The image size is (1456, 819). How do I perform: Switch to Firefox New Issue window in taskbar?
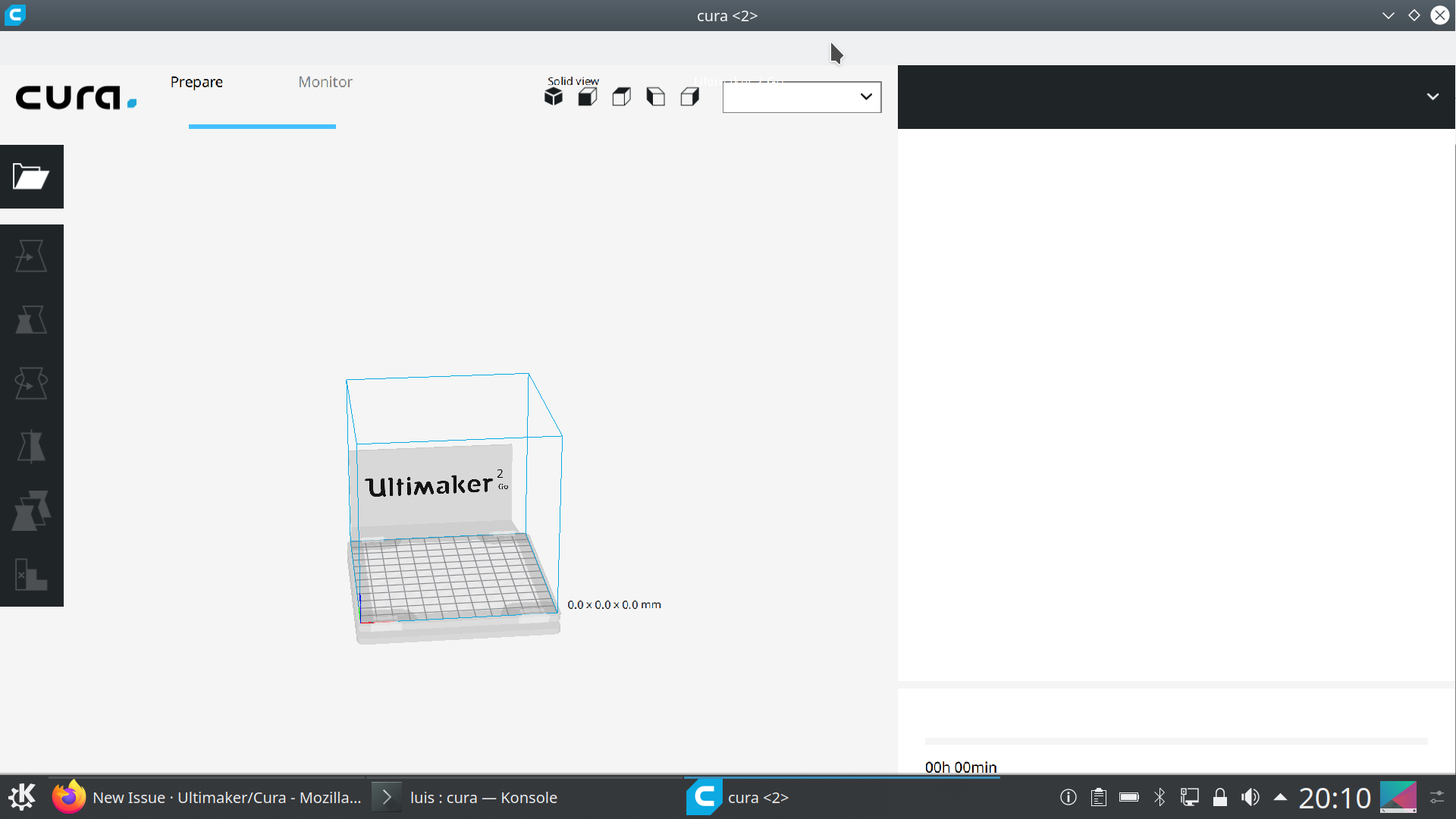click(x=207, y=797)
